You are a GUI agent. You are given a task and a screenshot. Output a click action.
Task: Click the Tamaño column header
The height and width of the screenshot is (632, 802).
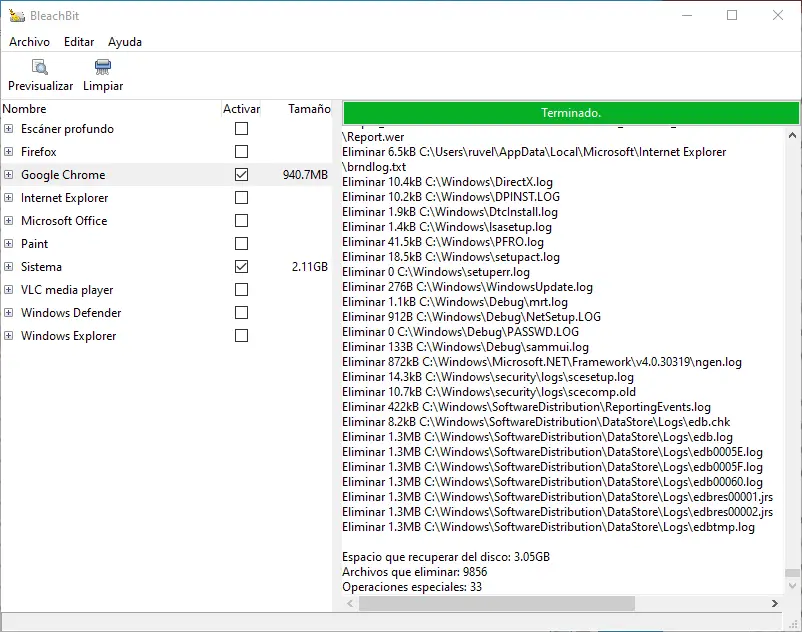[309, 109]
